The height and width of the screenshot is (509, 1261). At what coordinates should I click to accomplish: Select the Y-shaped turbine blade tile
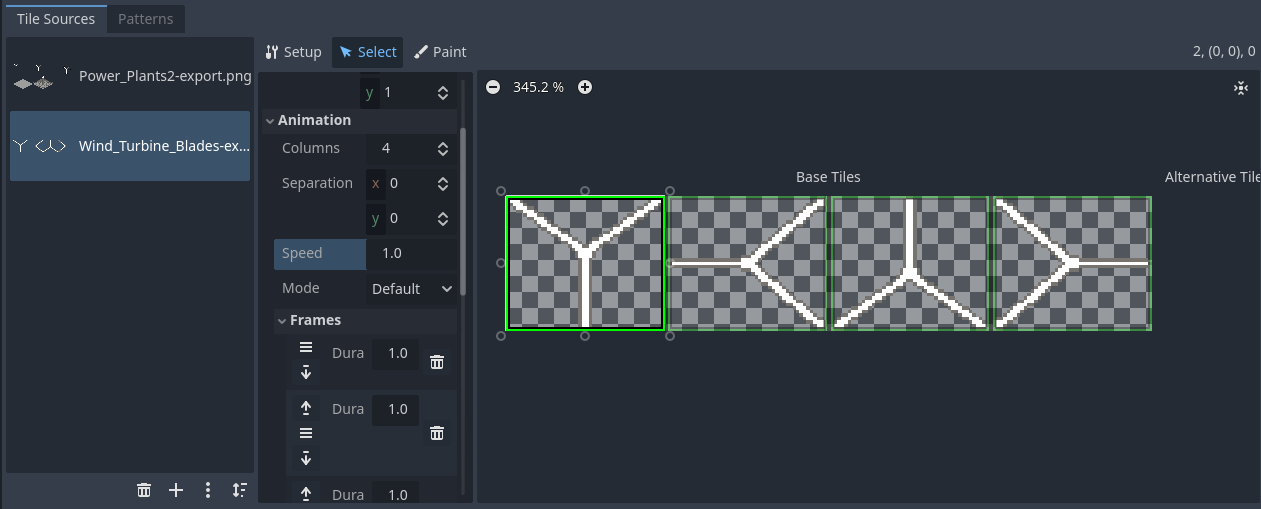click(585, 263)
